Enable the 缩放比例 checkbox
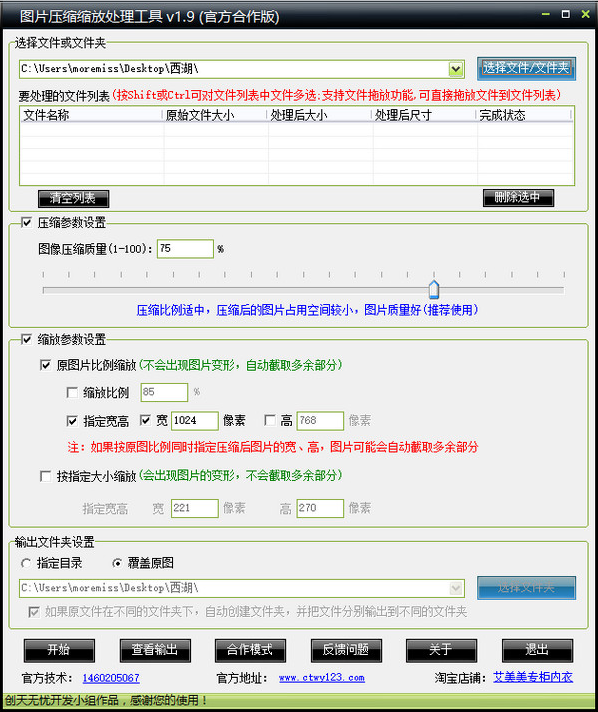 click(72, 392)
